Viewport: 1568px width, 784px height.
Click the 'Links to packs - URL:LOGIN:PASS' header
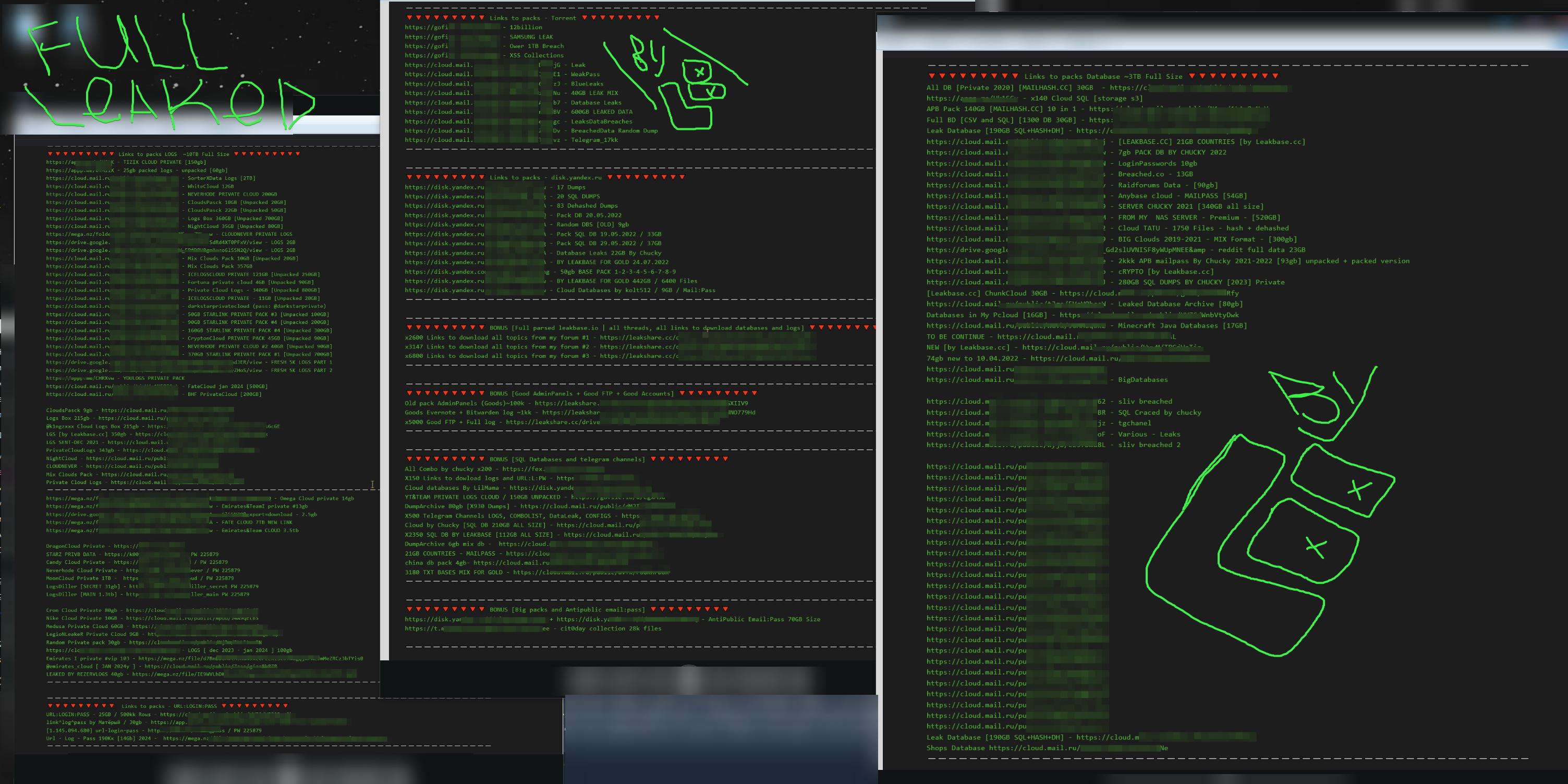[x=168, y=706]
